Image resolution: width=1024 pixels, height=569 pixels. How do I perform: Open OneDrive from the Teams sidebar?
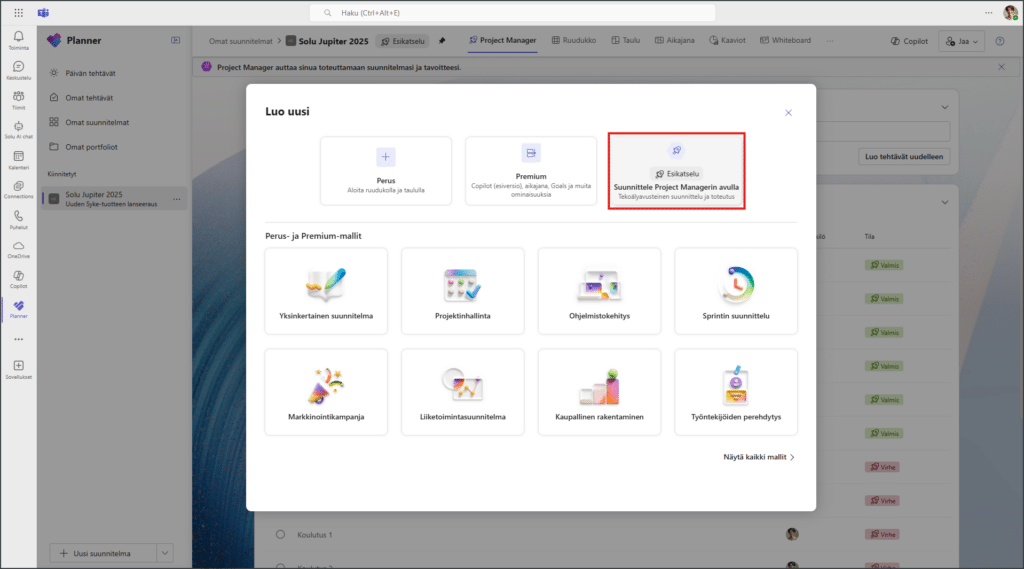[x=18, y=247]
